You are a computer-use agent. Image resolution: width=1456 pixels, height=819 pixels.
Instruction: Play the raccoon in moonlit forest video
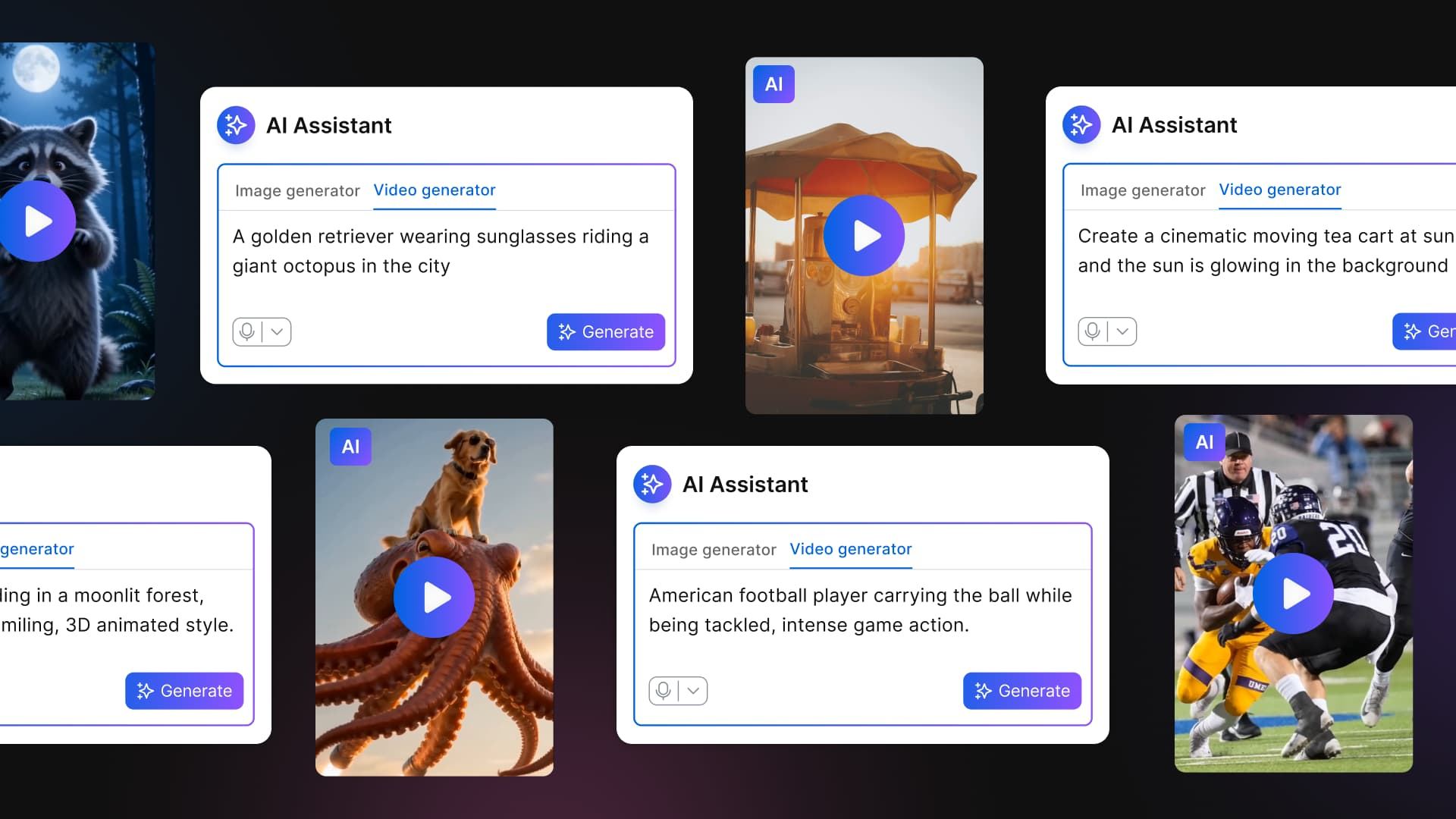(36, 221)
